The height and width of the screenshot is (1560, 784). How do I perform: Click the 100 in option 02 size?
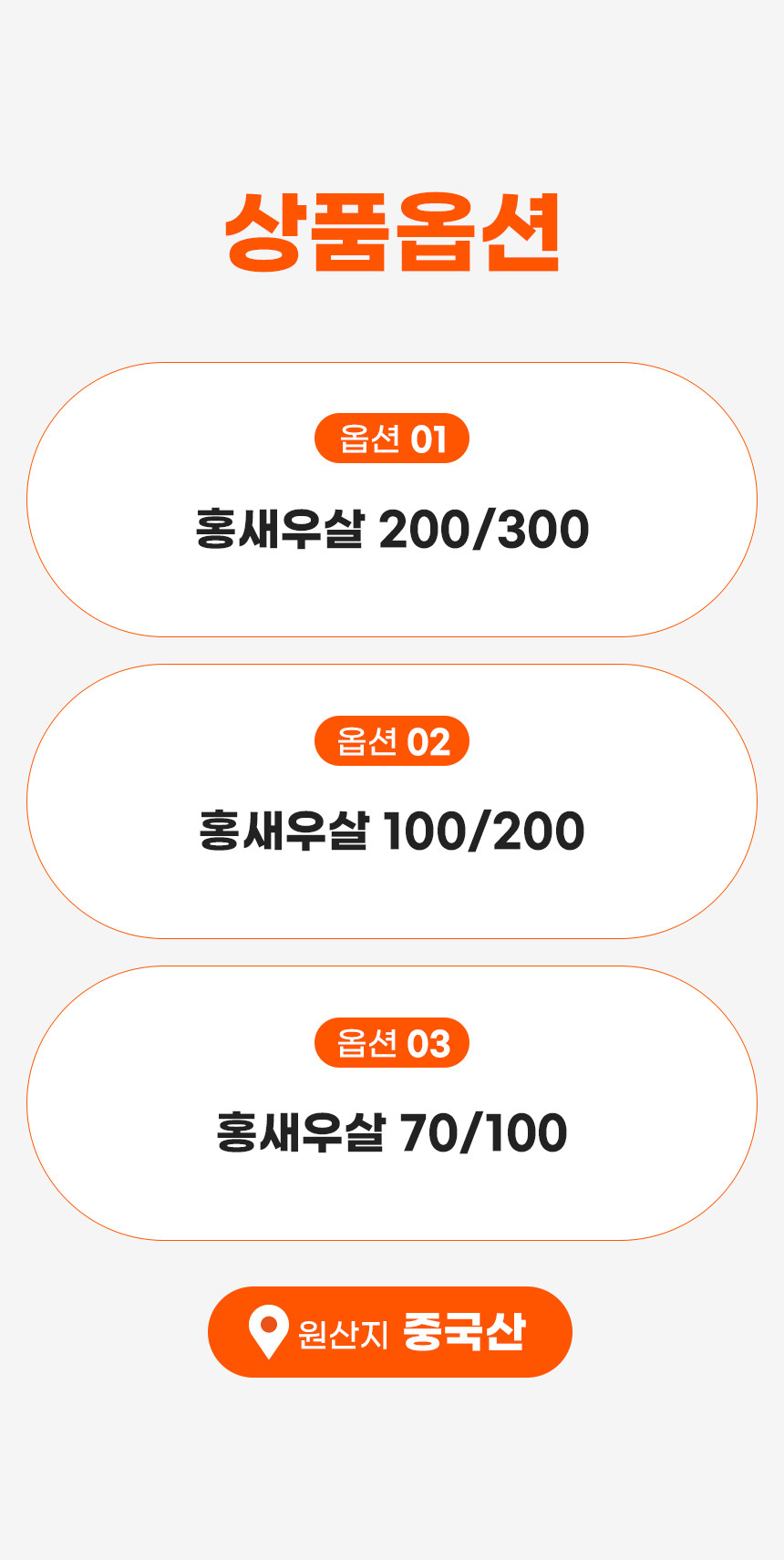(x=422, y=832)
